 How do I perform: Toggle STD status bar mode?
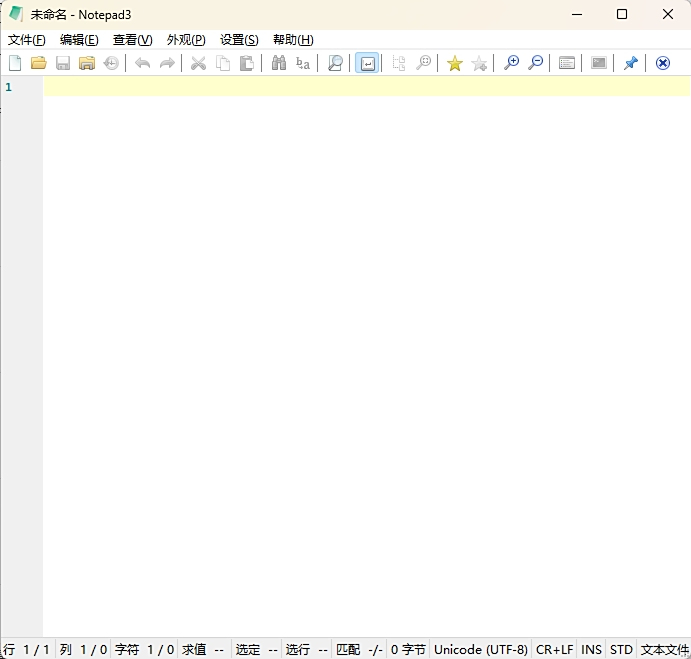point(621,649)
